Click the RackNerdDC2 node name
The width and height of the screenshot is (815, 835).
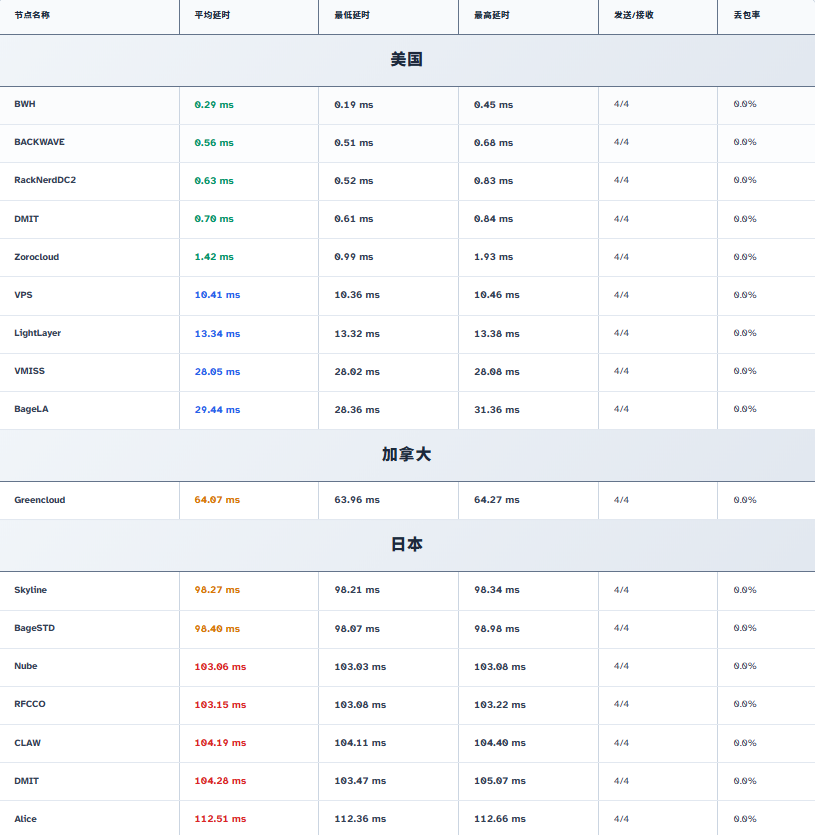[x=45, y=180]
